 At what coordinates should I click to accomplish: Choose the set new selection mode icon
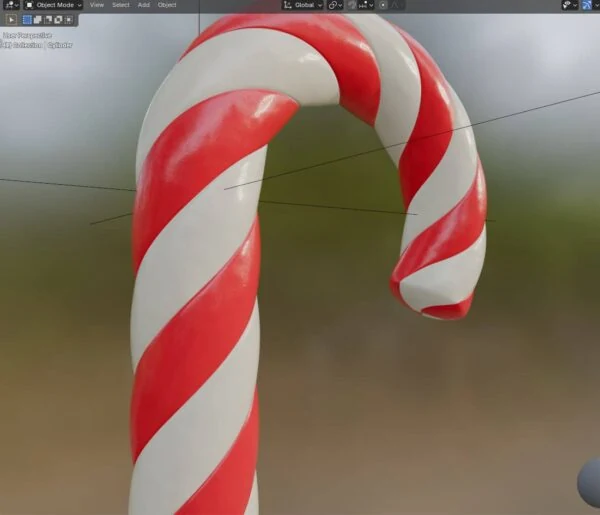point(27,20)
